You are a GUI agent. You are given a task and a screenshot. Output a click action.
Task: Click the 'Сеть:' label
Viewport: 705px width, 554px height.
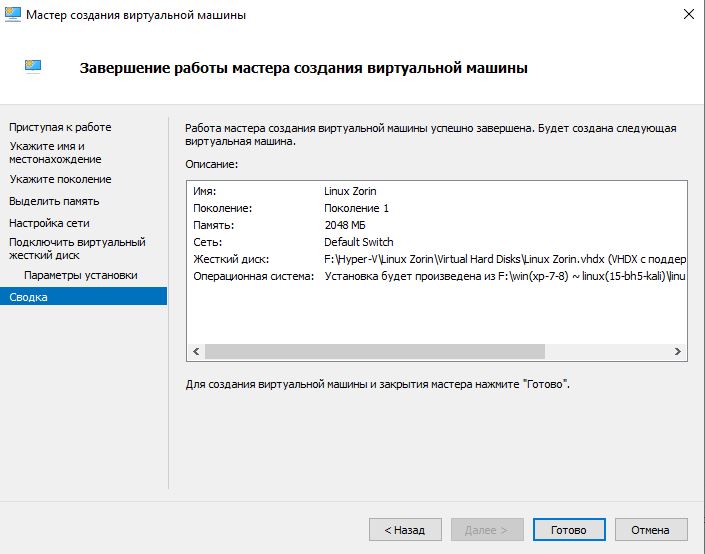click(208, 242)
